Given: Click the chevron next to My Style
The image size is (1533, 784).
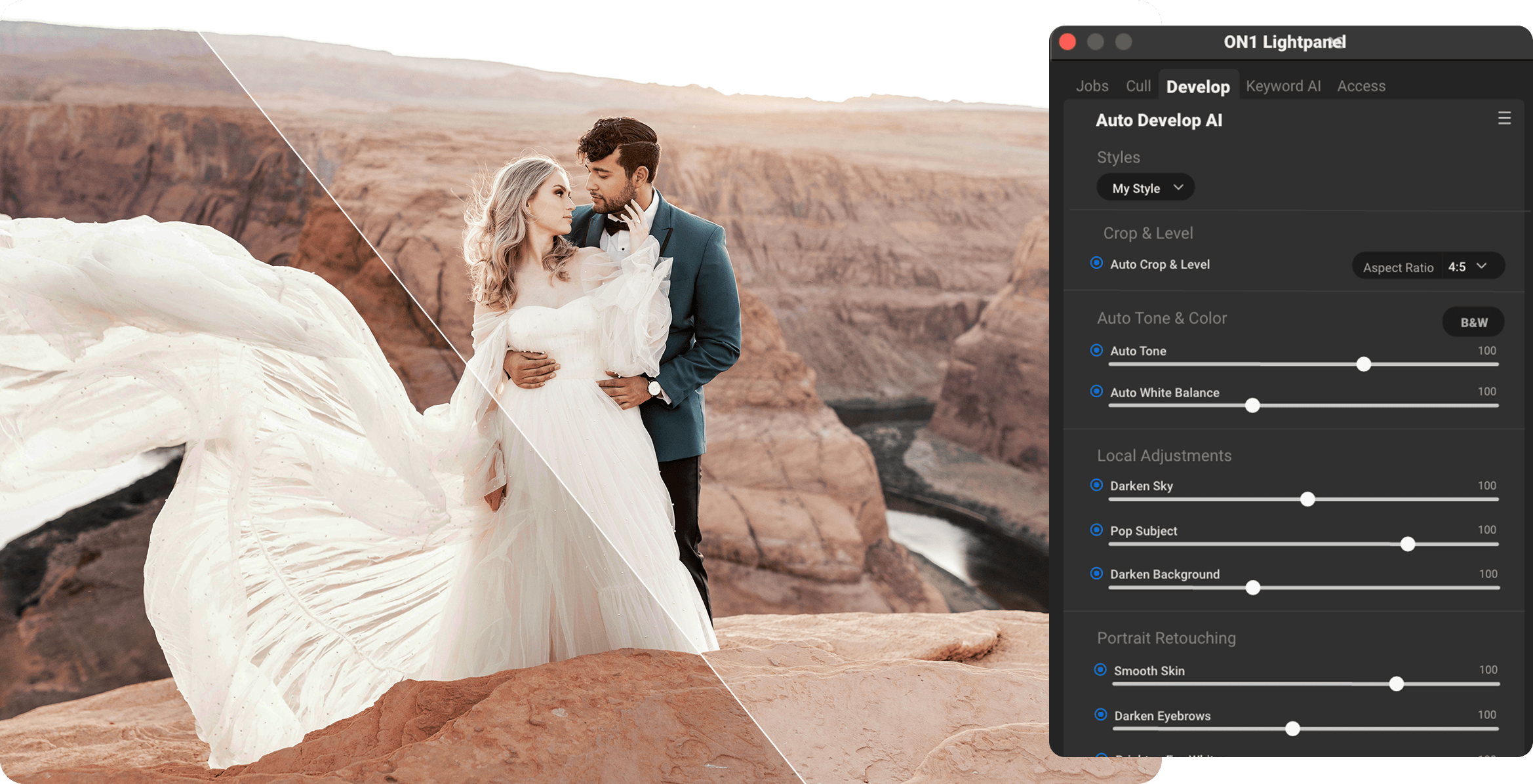Looking at the screenshot, I should [x=1178, y=187].
